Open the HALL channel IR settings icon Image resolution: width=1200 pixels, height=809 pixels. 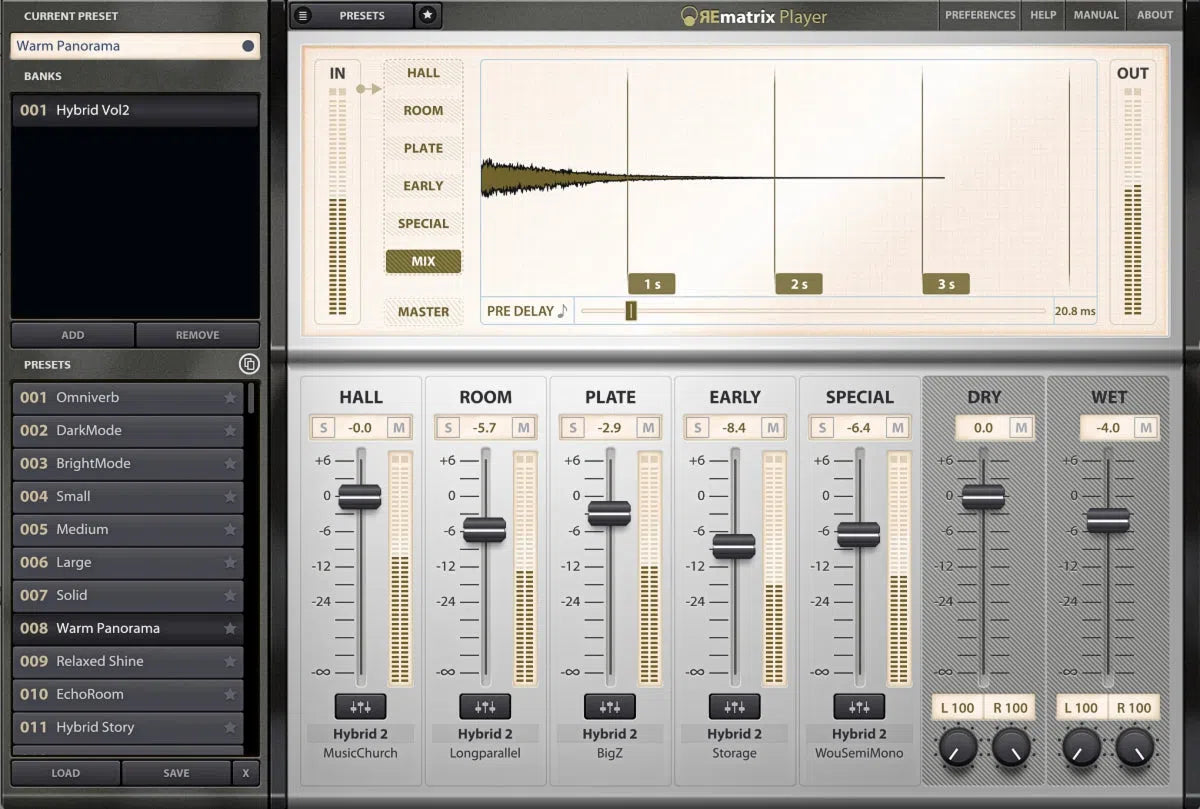pyautogui.click(x=360, y=706)
